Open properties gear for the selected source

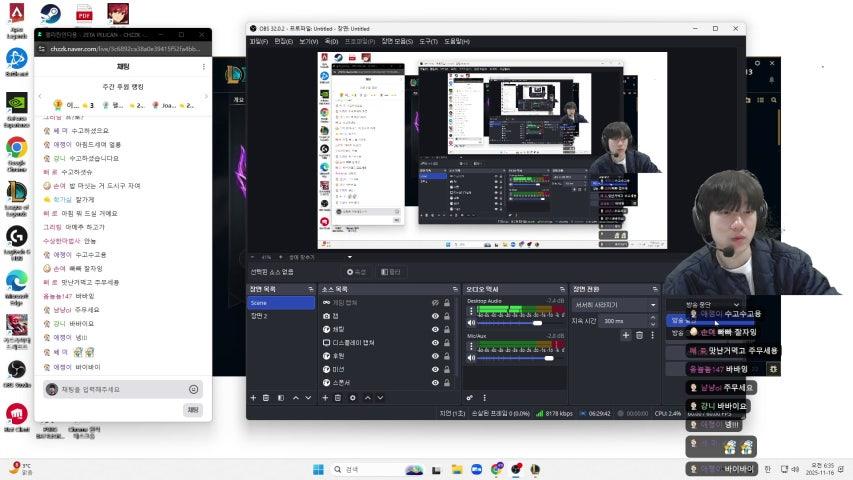[352, 398]
